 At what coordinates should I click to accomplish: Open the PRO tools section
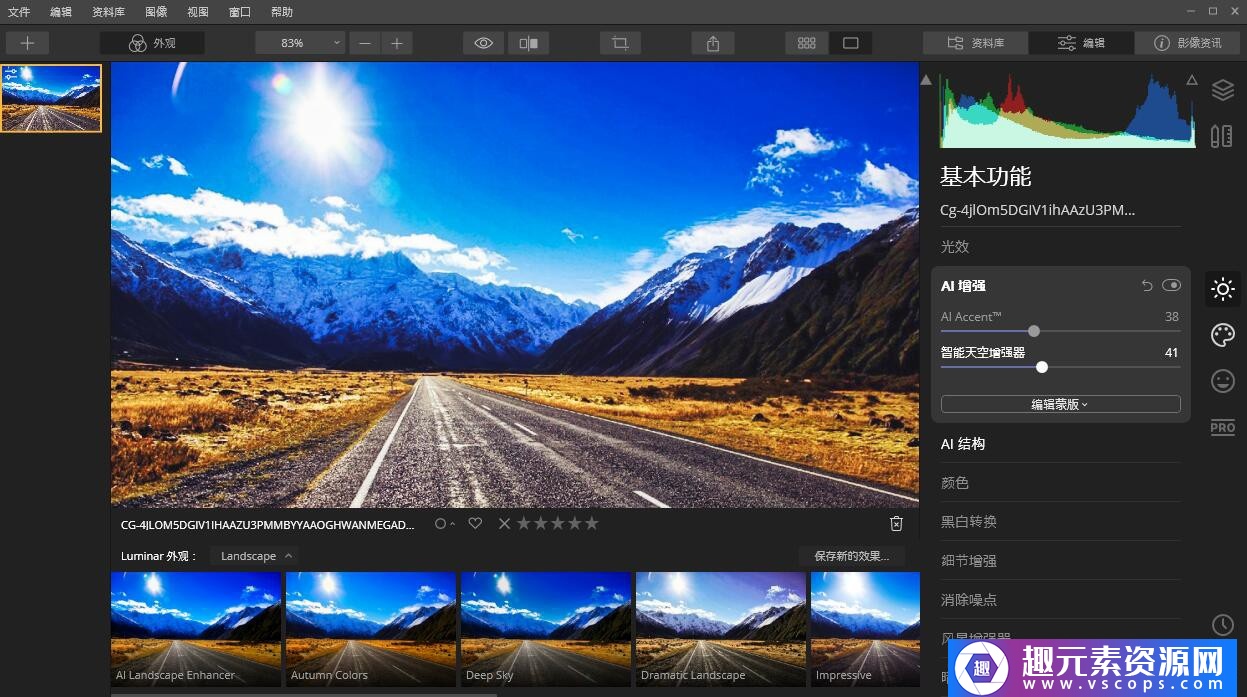click(x=1222, y=427)
